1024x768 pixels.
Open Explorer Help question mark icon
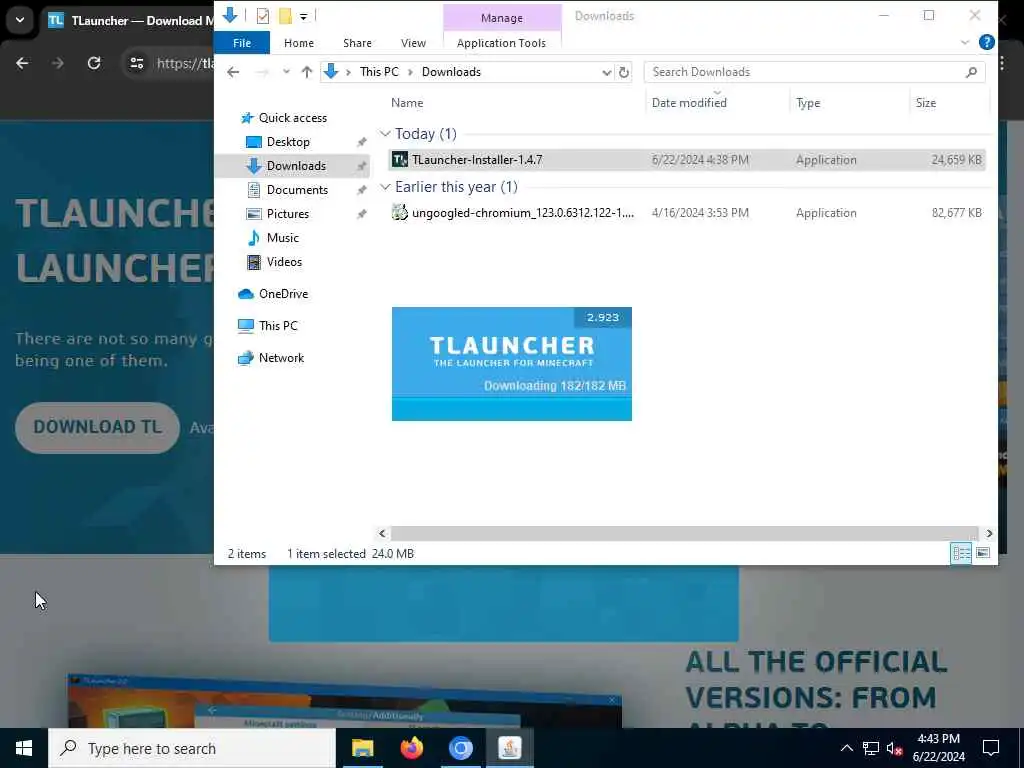point(986,42)
